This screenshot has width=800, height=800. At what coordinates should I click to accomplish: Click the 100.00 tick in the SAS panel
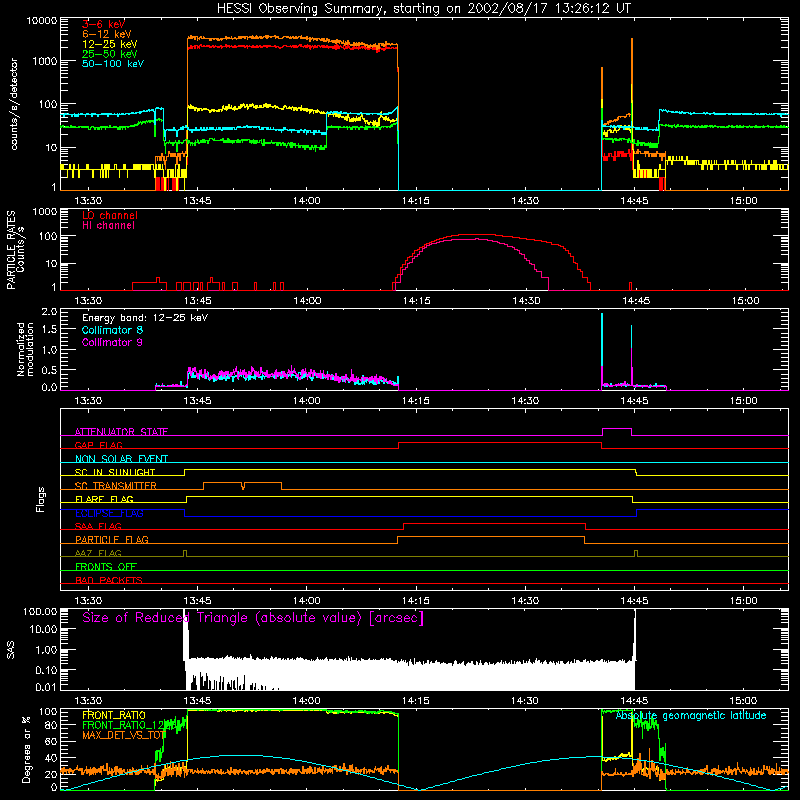coord(40,612)
